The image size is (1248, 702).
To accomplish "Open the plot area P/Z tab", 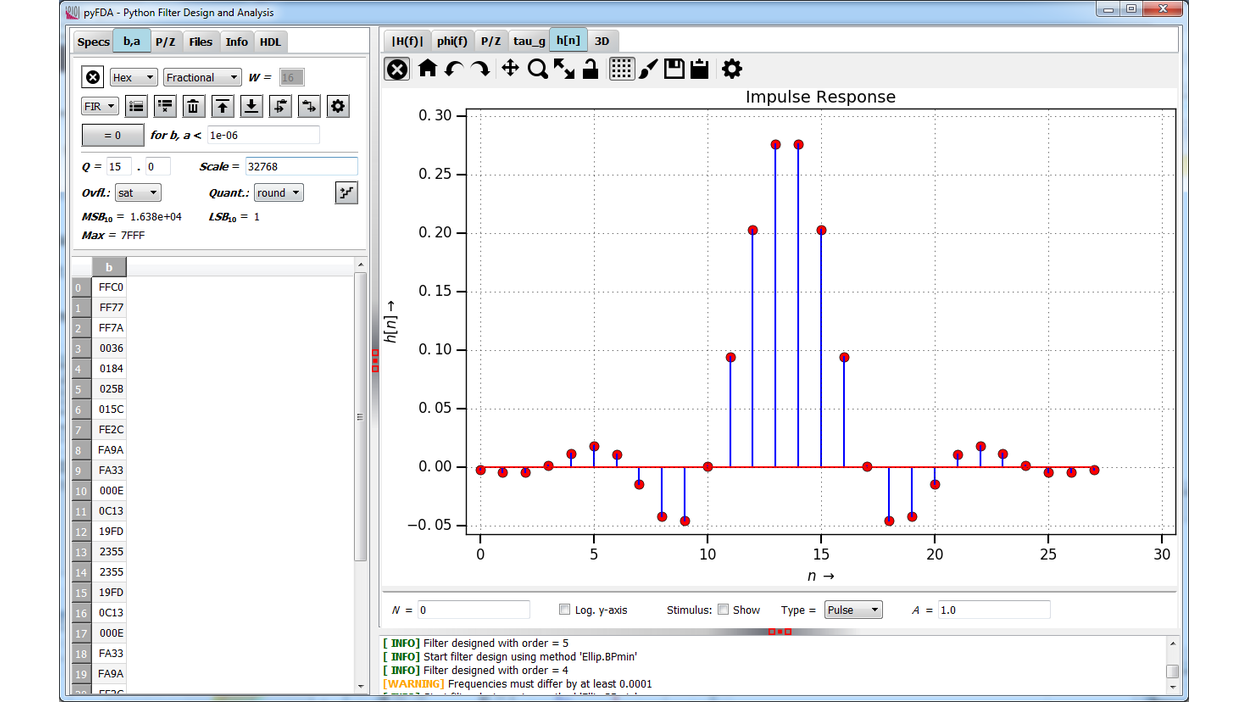I will pos(490,41).
